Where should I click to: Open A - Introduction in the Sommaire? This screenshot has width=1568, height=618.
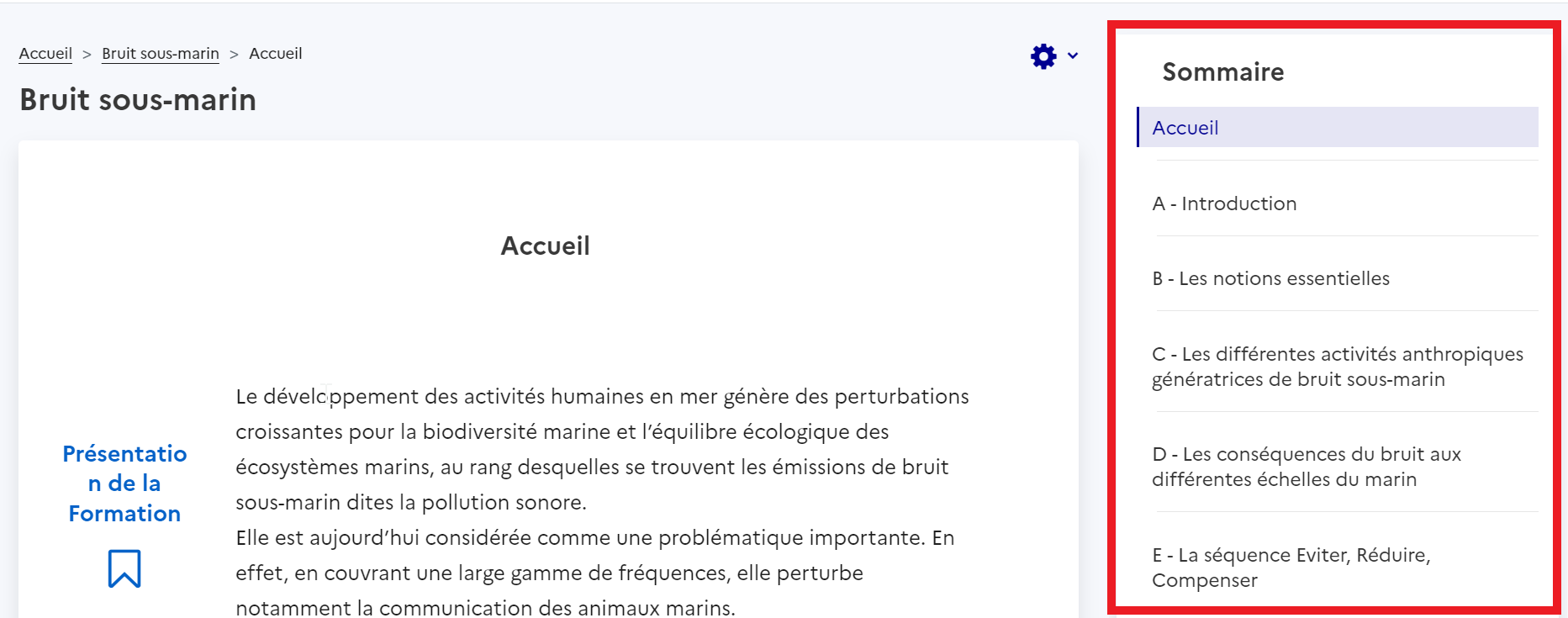click(x=1224, y=203)
